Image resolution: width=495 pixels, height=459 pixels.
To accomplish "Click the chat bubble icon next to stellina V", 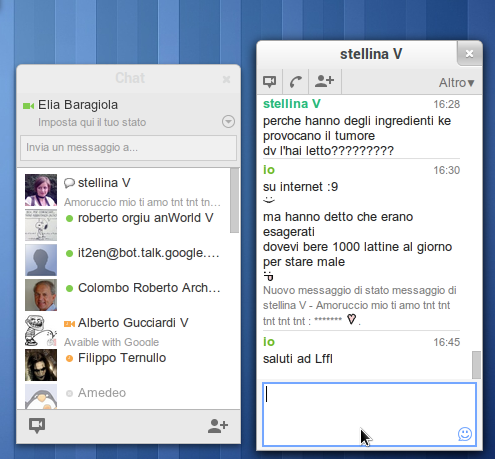I will [69, 183].
